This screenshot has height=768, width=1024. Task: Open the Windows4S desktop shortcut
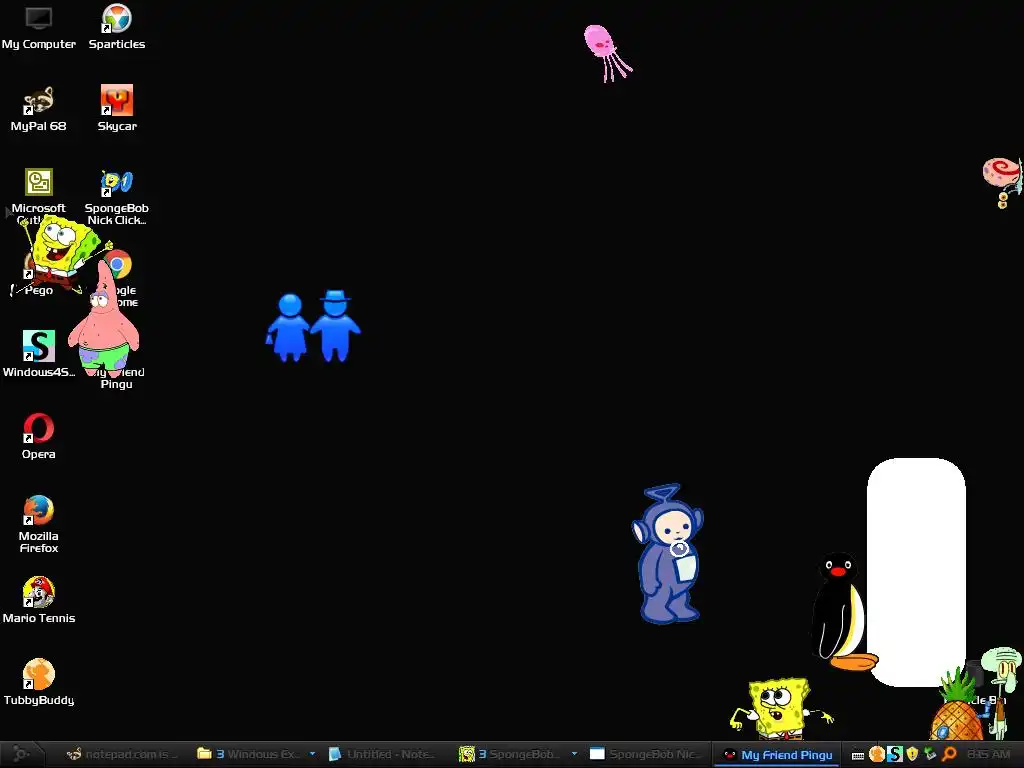click(39, 354)
